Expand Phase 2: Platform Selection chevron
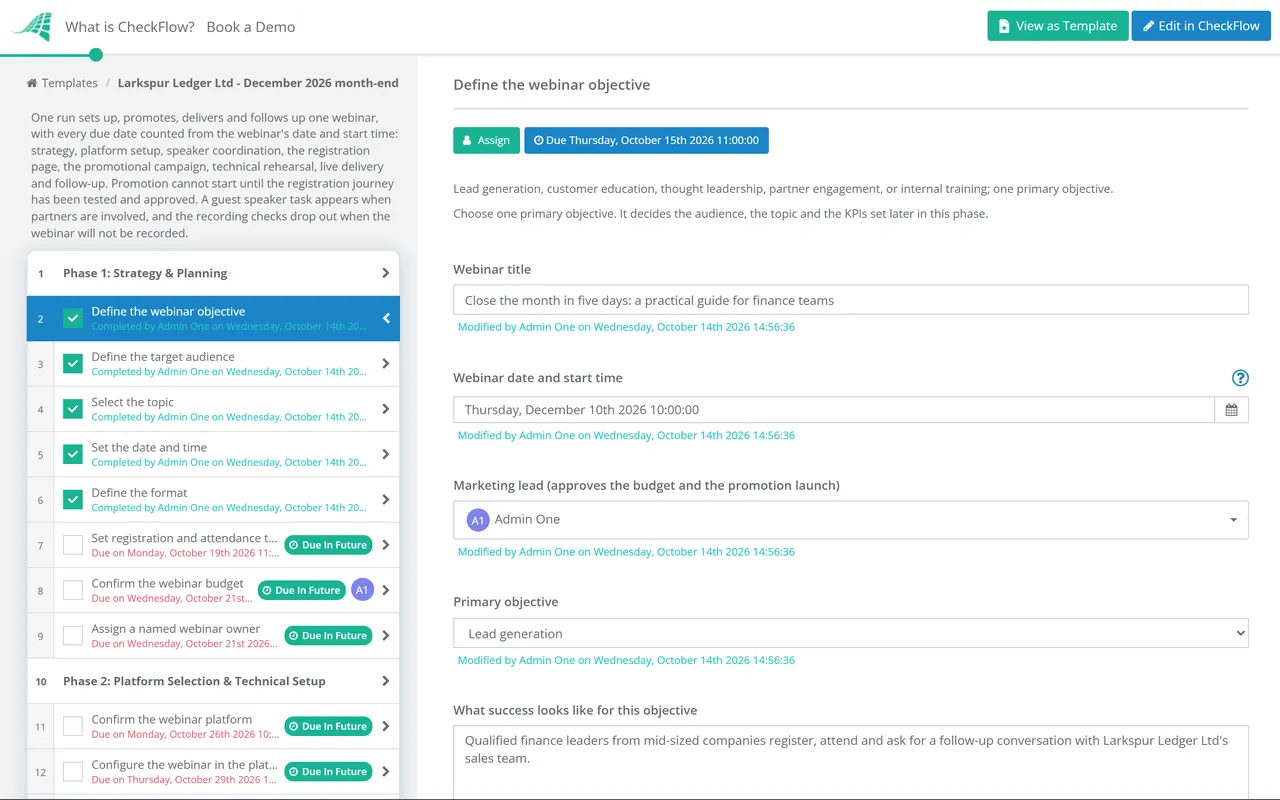Viewport: 1280px width, 800px height. coord(386,681)
